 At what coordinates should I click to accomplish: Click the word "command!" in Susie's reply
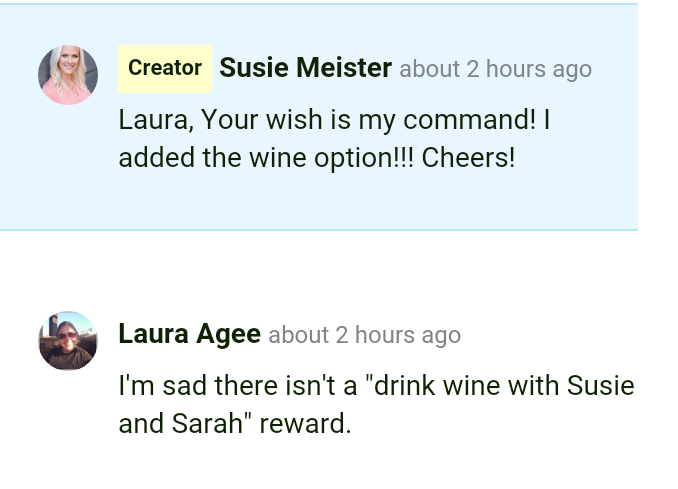point(469,120)
